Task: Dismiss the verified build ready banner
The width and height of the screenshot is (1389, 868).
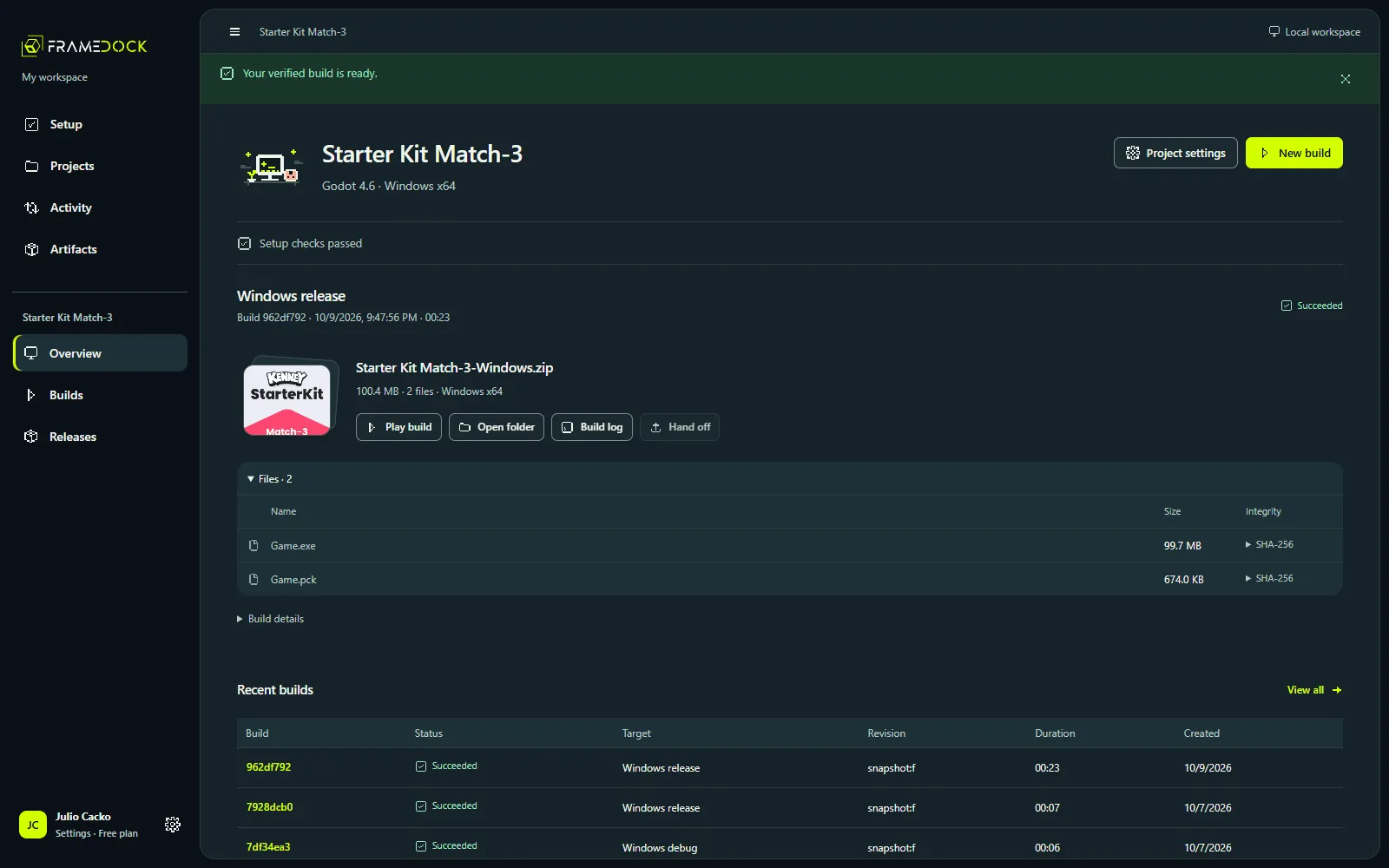Action: (x=1345, y=79)
